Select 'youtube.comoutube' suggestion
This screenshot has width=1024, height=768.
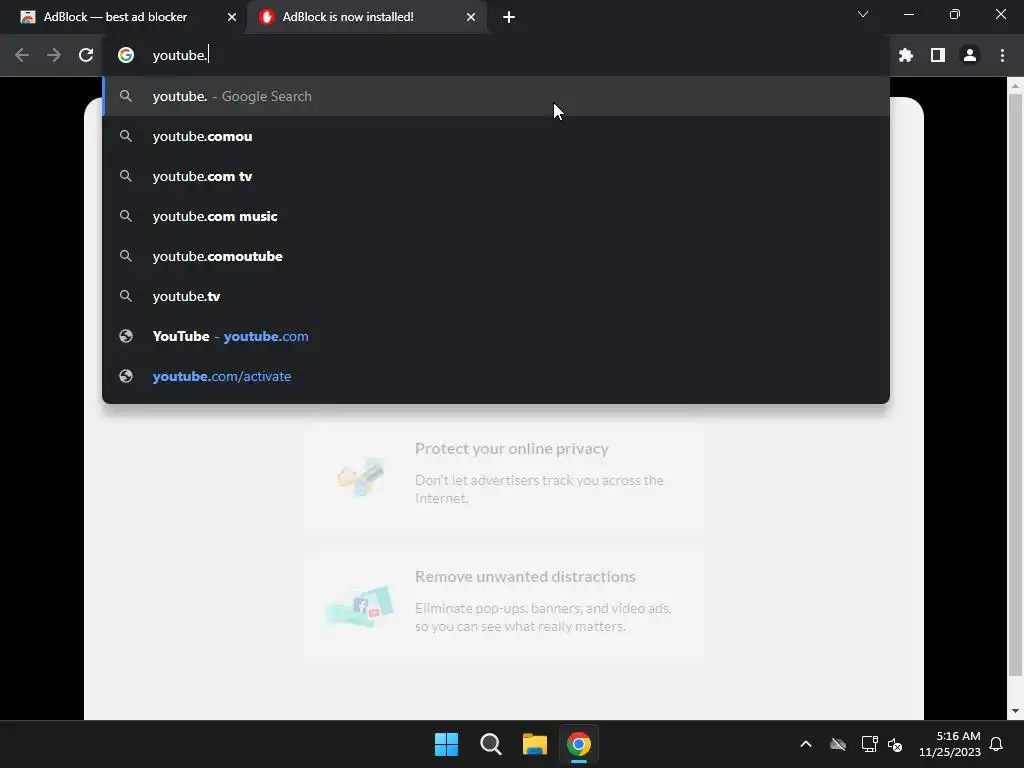[x=496, y=256]
